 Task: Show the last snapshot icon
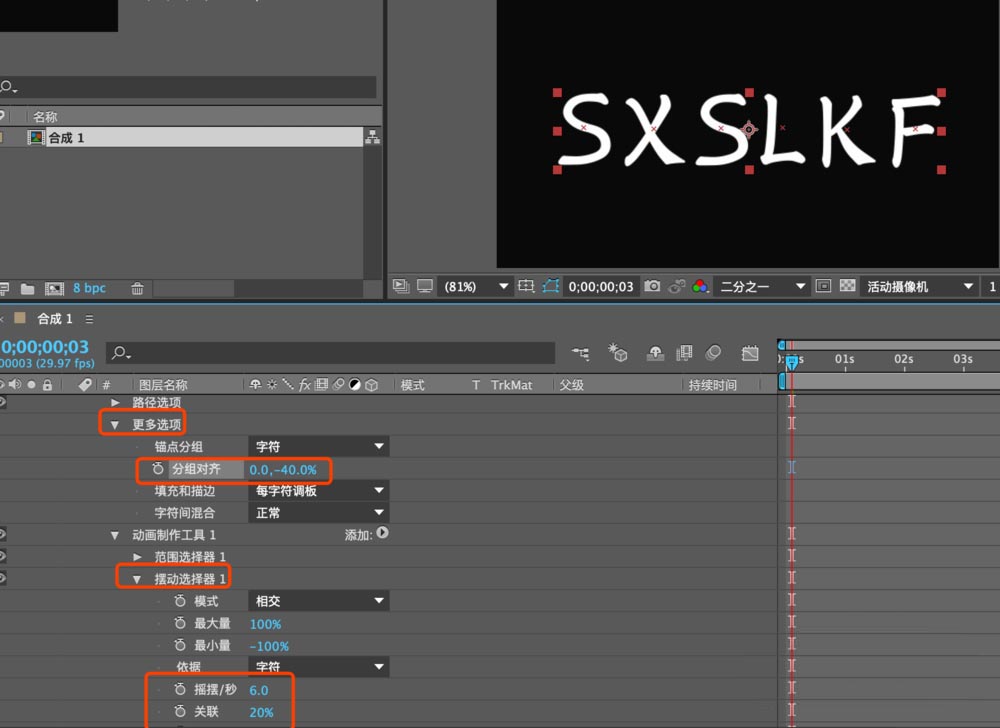(x=676, y=287)
